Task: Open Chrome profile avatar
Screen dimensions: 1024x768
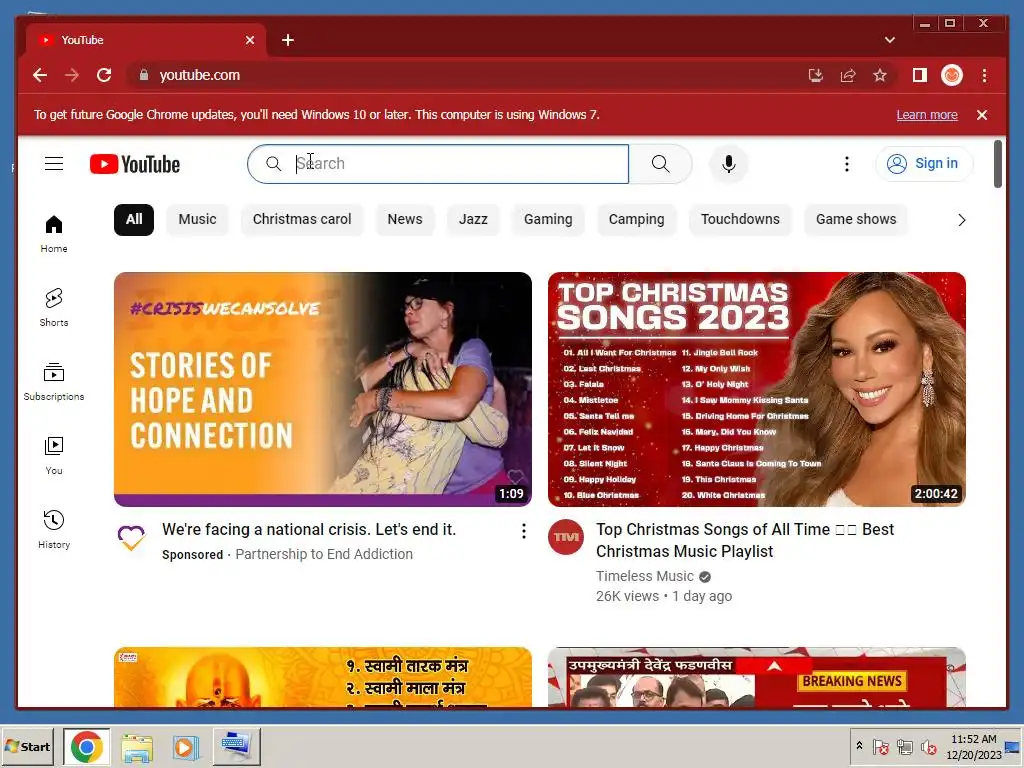Action: pos(952,75)
